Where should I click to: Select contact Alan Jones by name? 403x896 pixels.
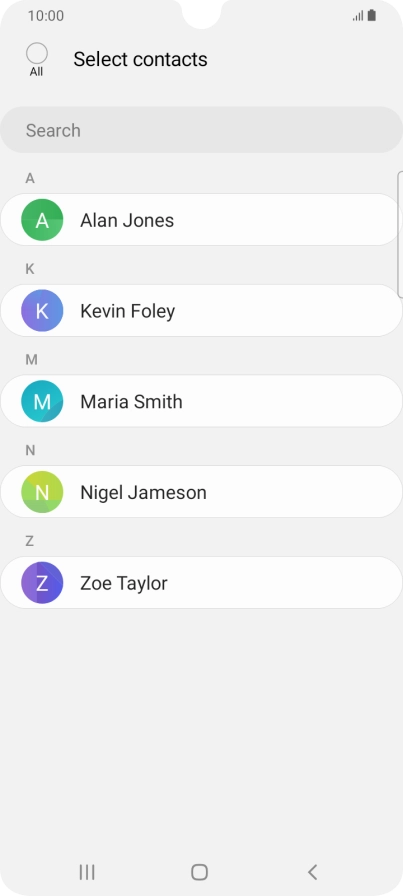coord(127,220)
